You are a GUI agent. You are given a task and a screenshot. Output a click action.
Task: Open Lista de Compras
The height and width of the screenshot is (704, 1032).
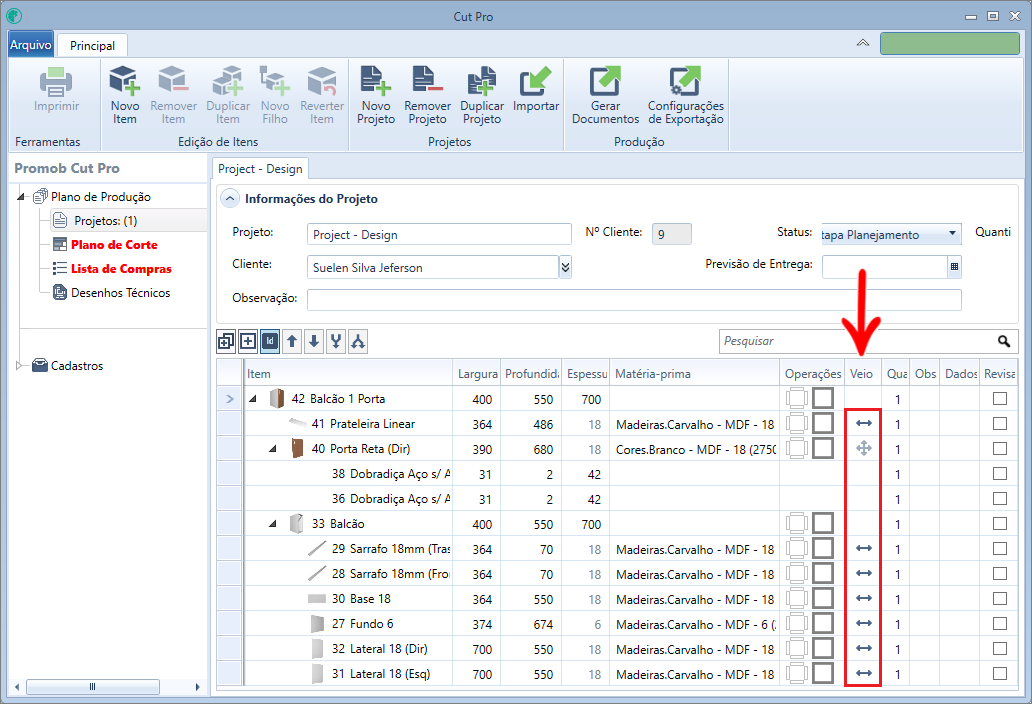coord(121,268)
